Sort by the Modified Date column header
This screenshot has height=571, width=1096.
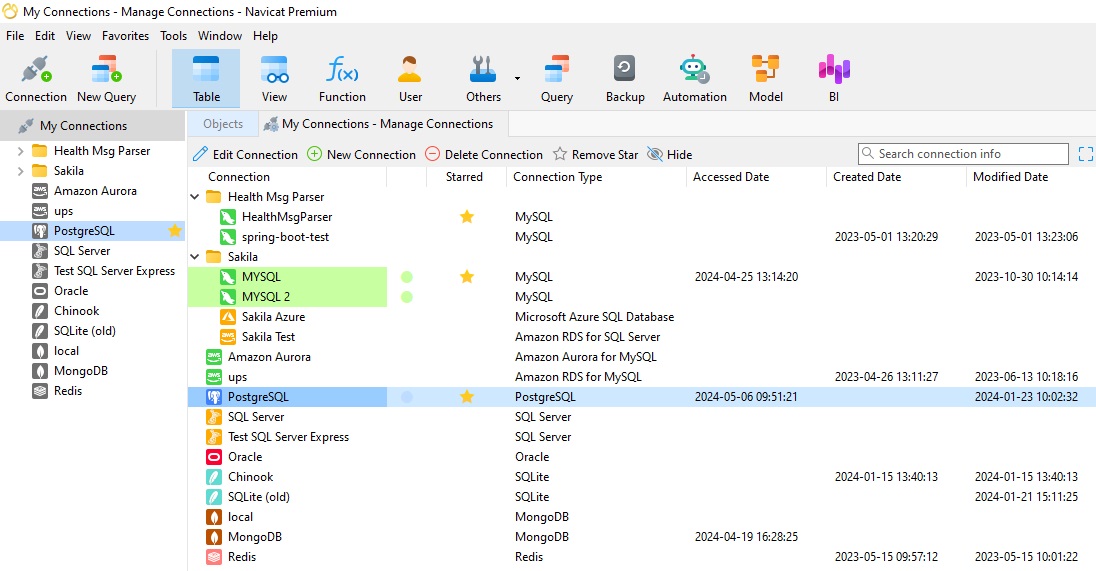click(1031, 177)
